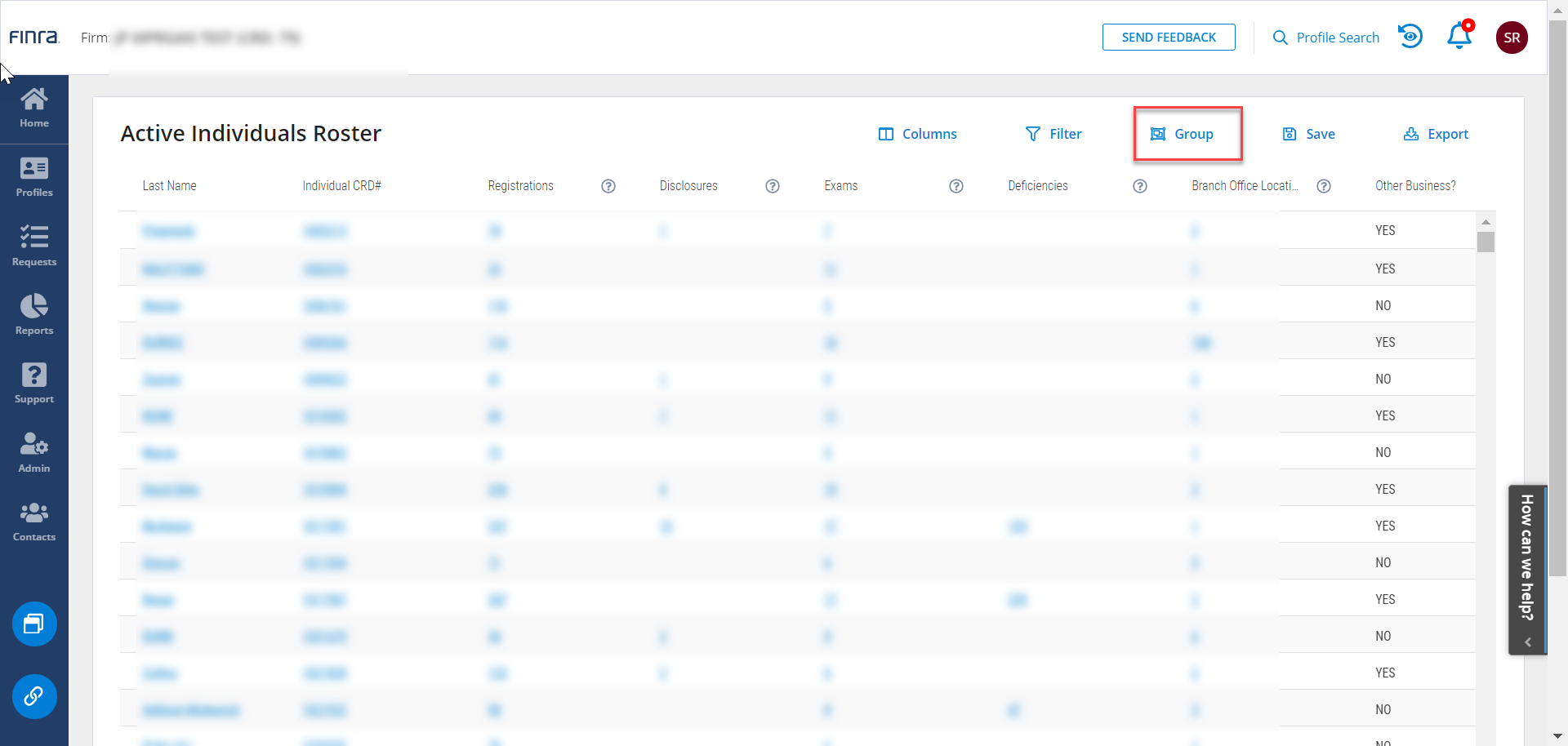Go to Profiles in the sidebar

click(x=34, y=177)
